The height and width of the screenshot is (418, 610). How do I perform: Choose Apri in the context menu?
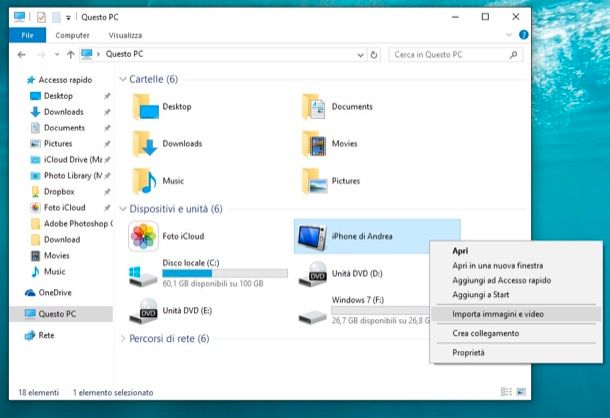pos(460,251)
